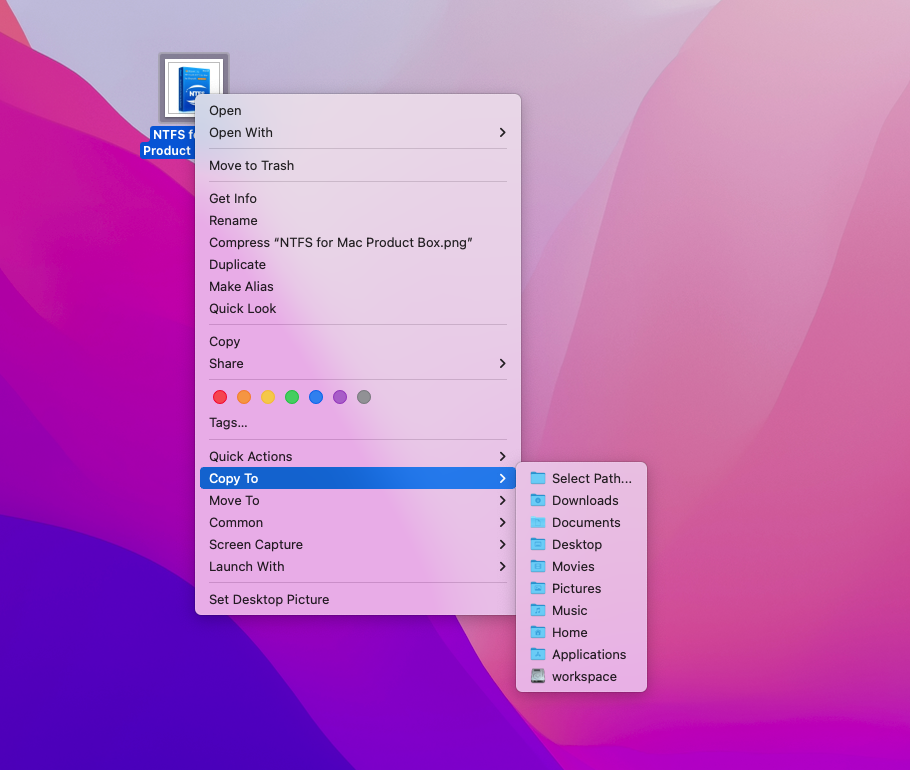Select the workspace destination icon
The height and width of the screenshot is (770, 910).
(538, 676)
